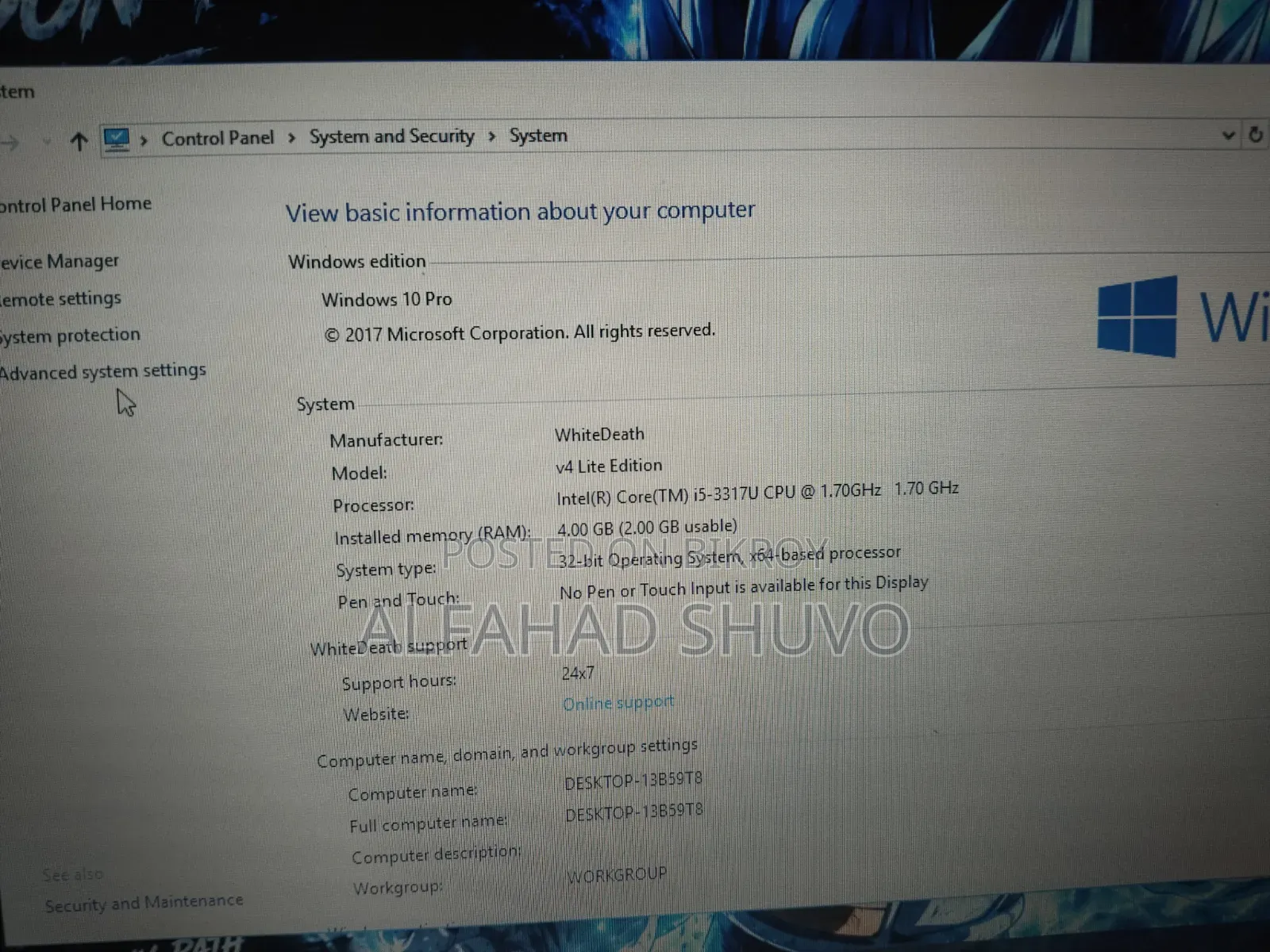The width and height of the screenshot is (1270, 952).
Task: Click Computer name value DESKTOP-13B59T8
Action: click(x=633, y=781)
